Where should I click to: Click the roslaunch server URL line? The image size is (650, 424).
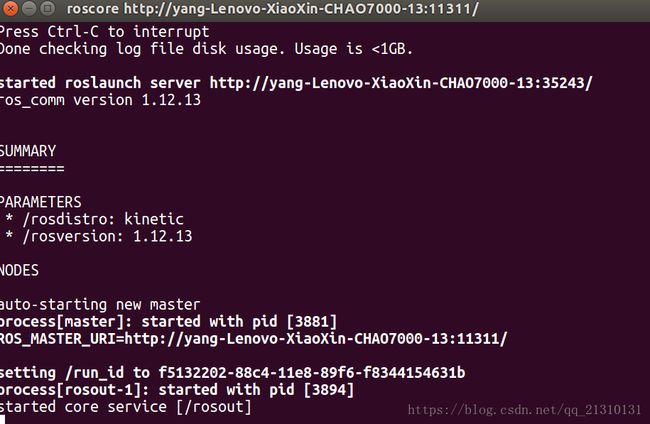(296, 83)
